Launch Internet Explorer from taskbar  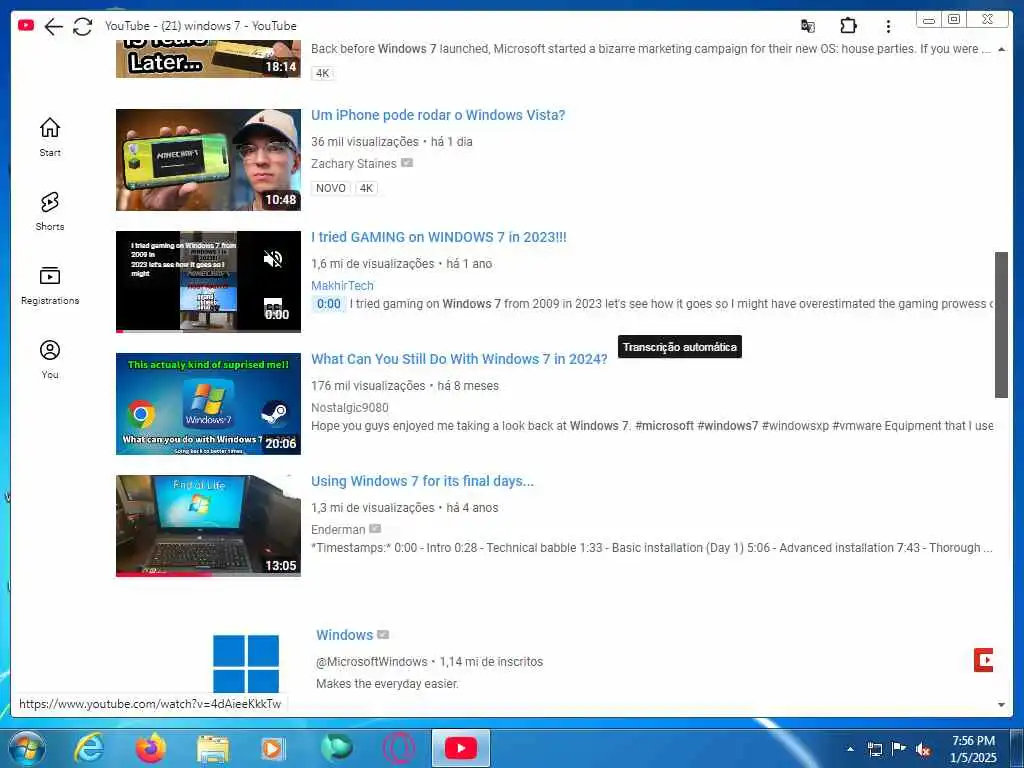coord(89,748)
